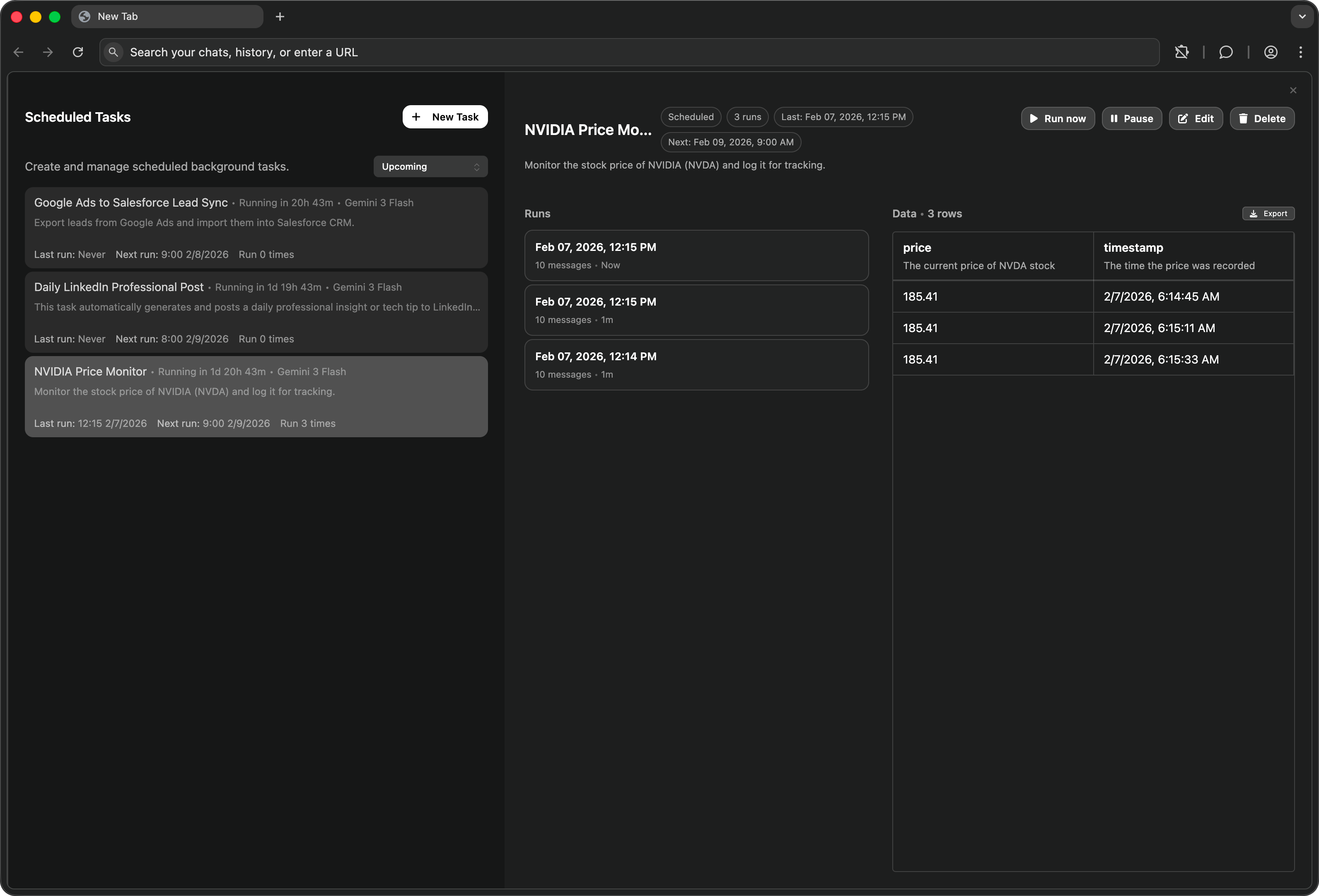Open Daily LinkedIn Professional Post task
1319x896 pixels.
pos(256,312)
